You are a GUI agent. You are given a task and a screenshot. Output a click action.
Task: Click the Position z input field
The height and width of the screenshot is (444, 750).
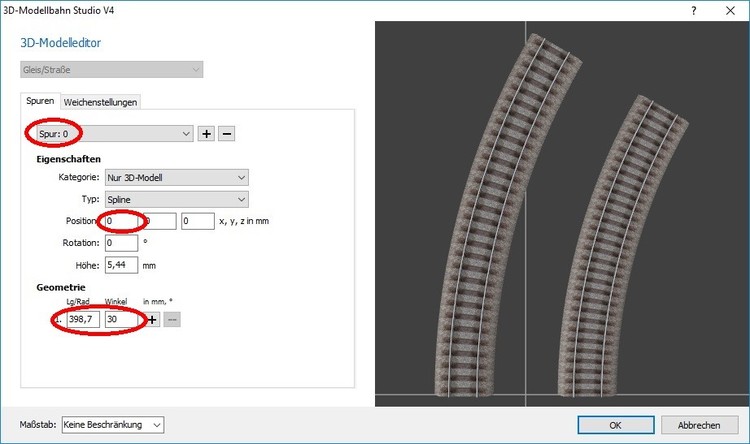point(198,221)
